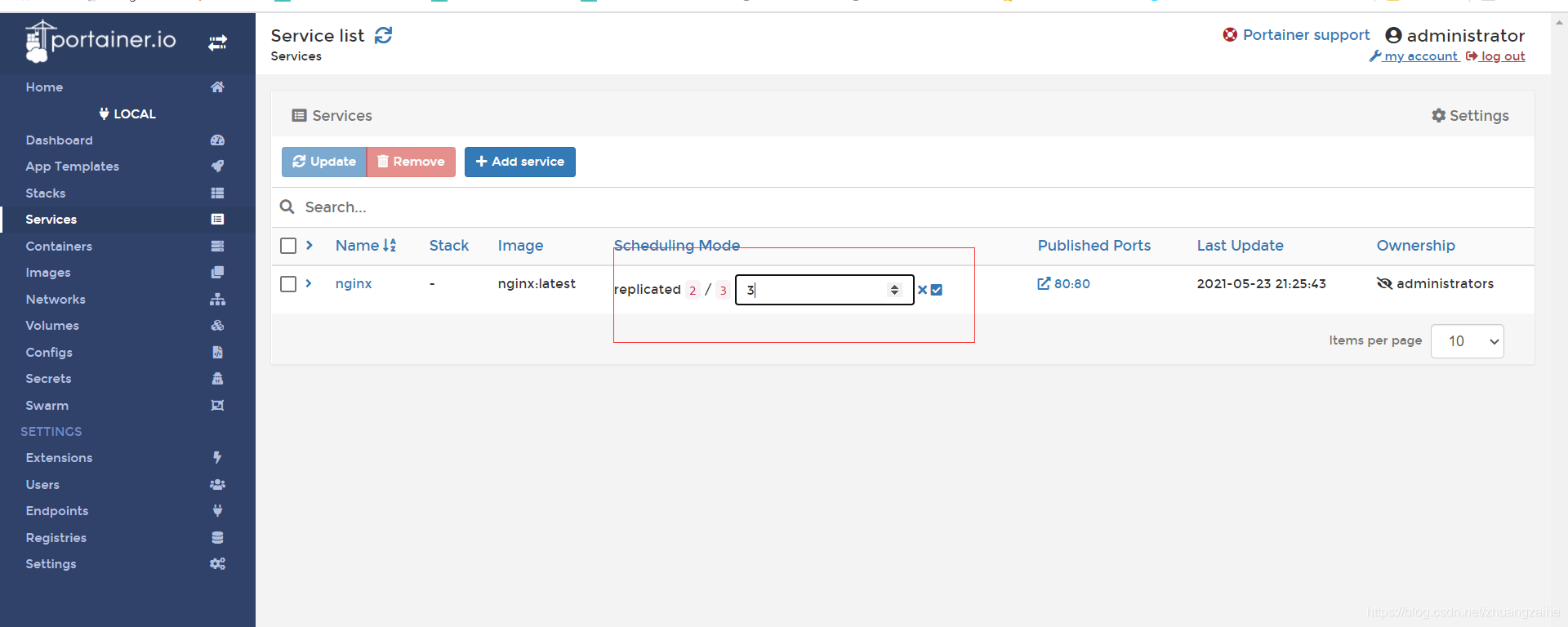Open nginx service link
The width and height of the screenshot is (1568, 627).
click(x=354, y=283)
